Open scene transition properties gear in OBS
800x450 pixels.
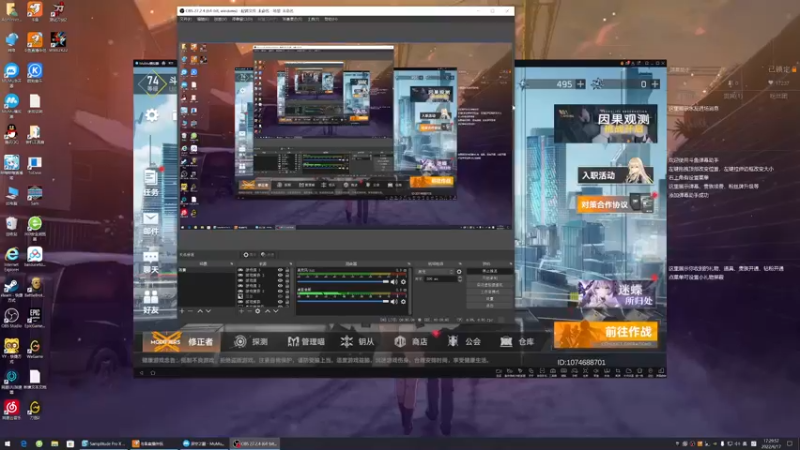click(459, 271)
